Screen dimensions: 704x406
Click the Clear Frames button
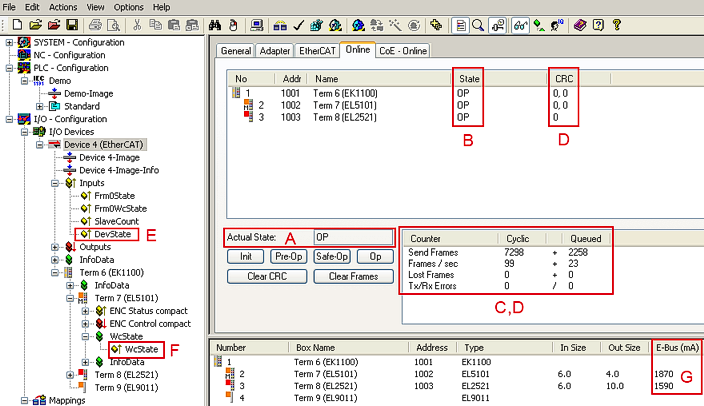pos(353,276)
